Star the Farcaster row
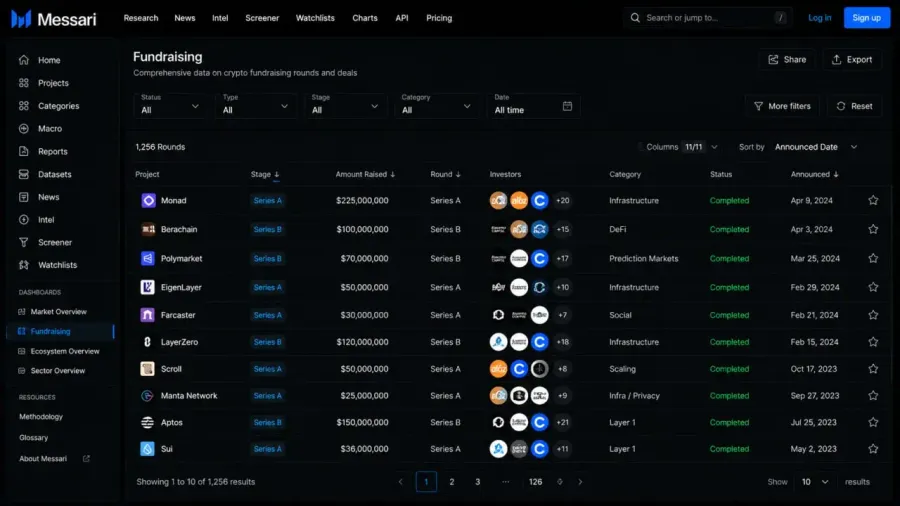This screenshot has height=506, width=900. (873, 315)
